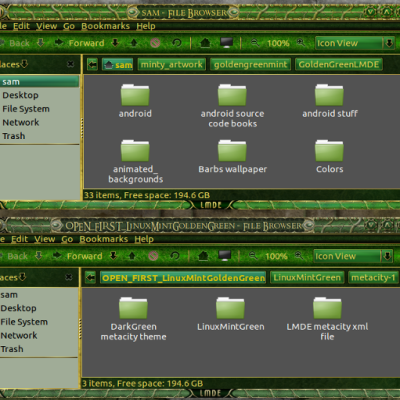Click the up arrow in sam window toolbar
Image resolution: width=400 pixels, height=400 pixels.
coord(134,43)
